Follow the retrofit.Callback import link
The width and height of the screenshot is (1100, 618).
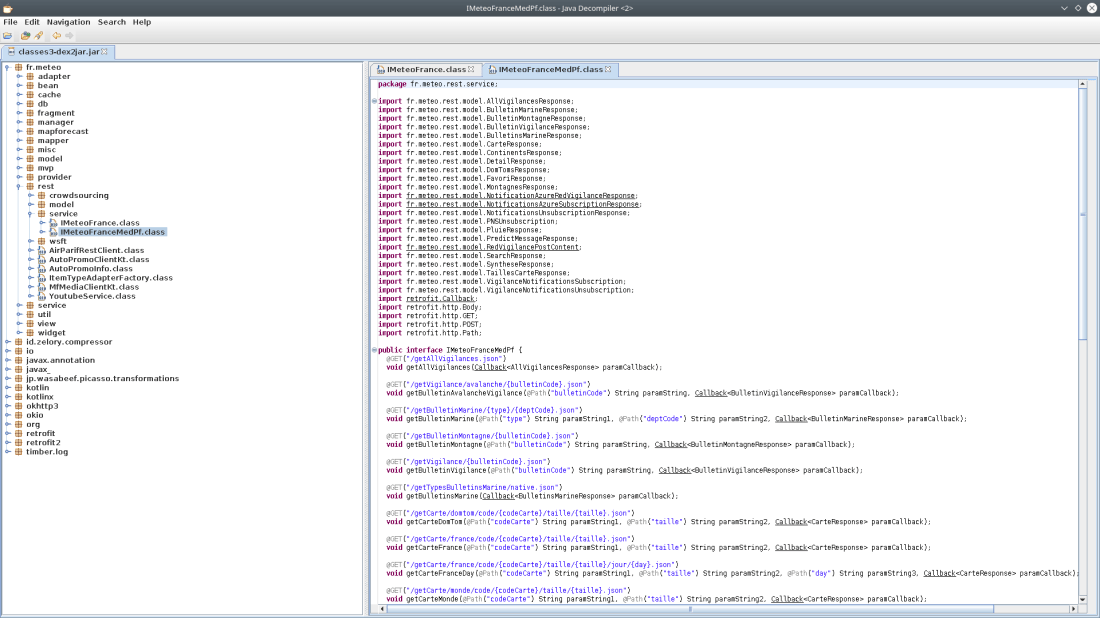tap(441, 299)
